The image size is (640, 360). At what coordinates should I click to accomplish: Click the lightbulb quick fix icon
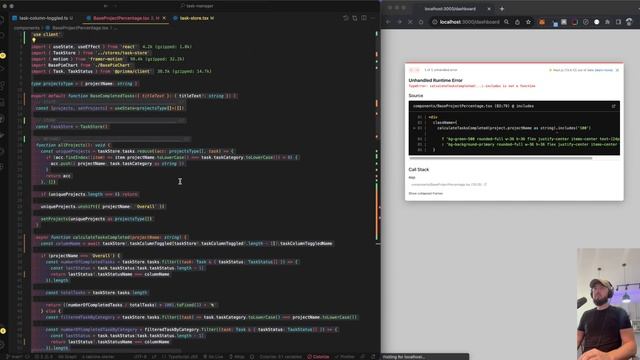pyautogui.click(x=34, y=40)
